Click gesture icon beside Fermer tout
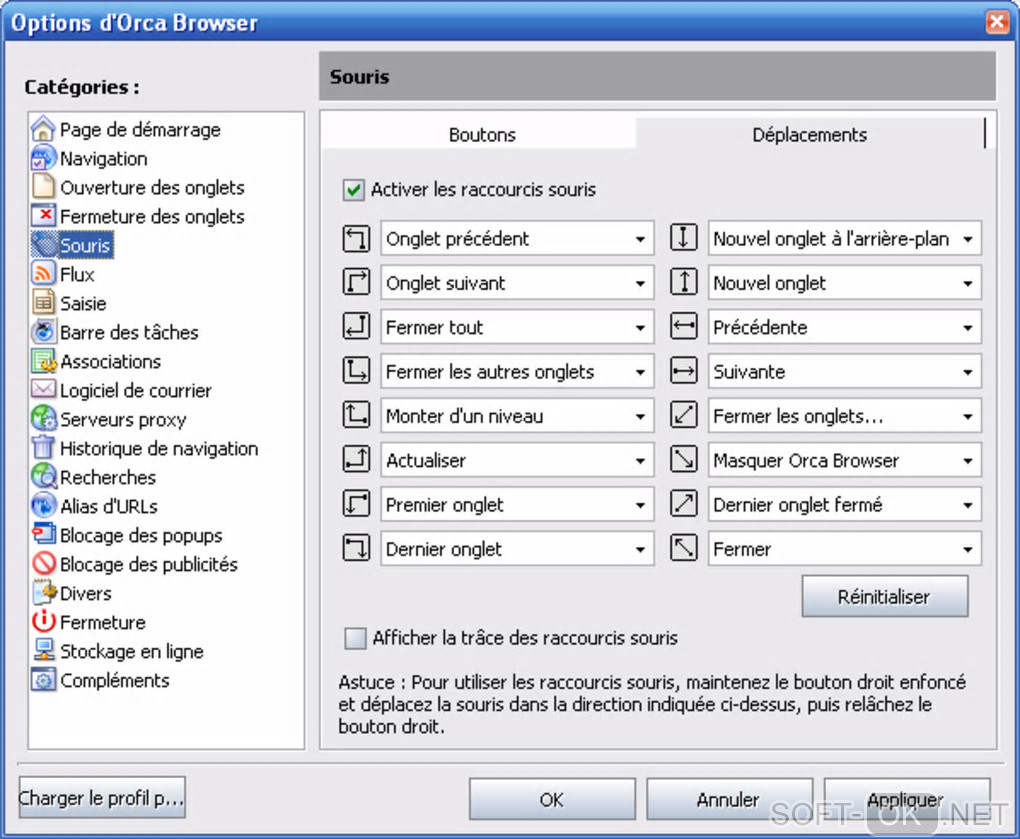Viewport: 1020px width, 839px height. pyautogui.click(x=356, y=326)
